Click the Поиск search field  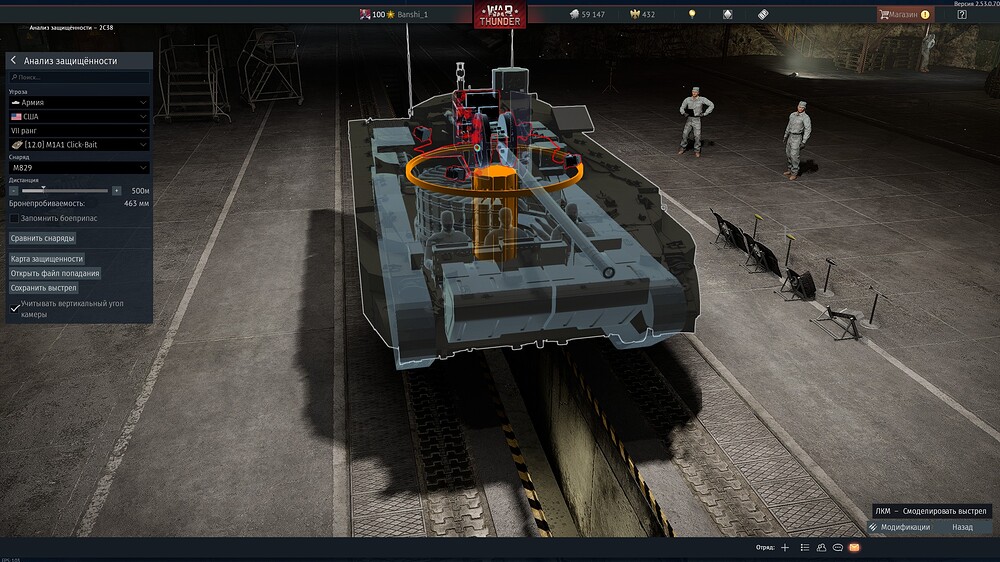coord(78,77)
